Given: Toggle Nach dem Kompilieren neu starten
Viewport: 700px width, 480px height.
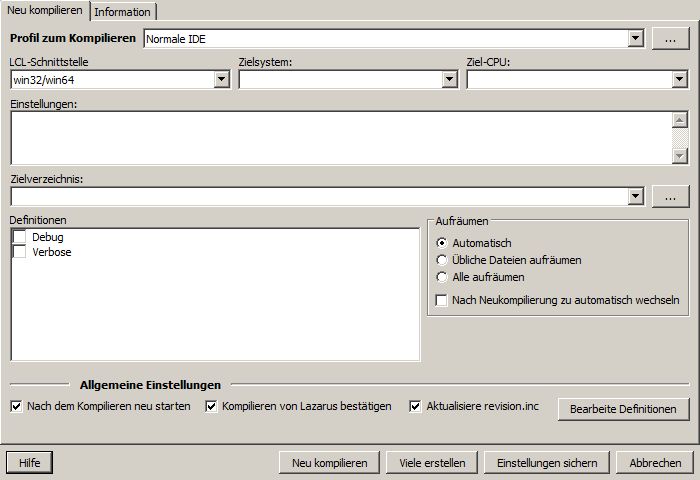Looking at the screenshot, I should 16,406.
